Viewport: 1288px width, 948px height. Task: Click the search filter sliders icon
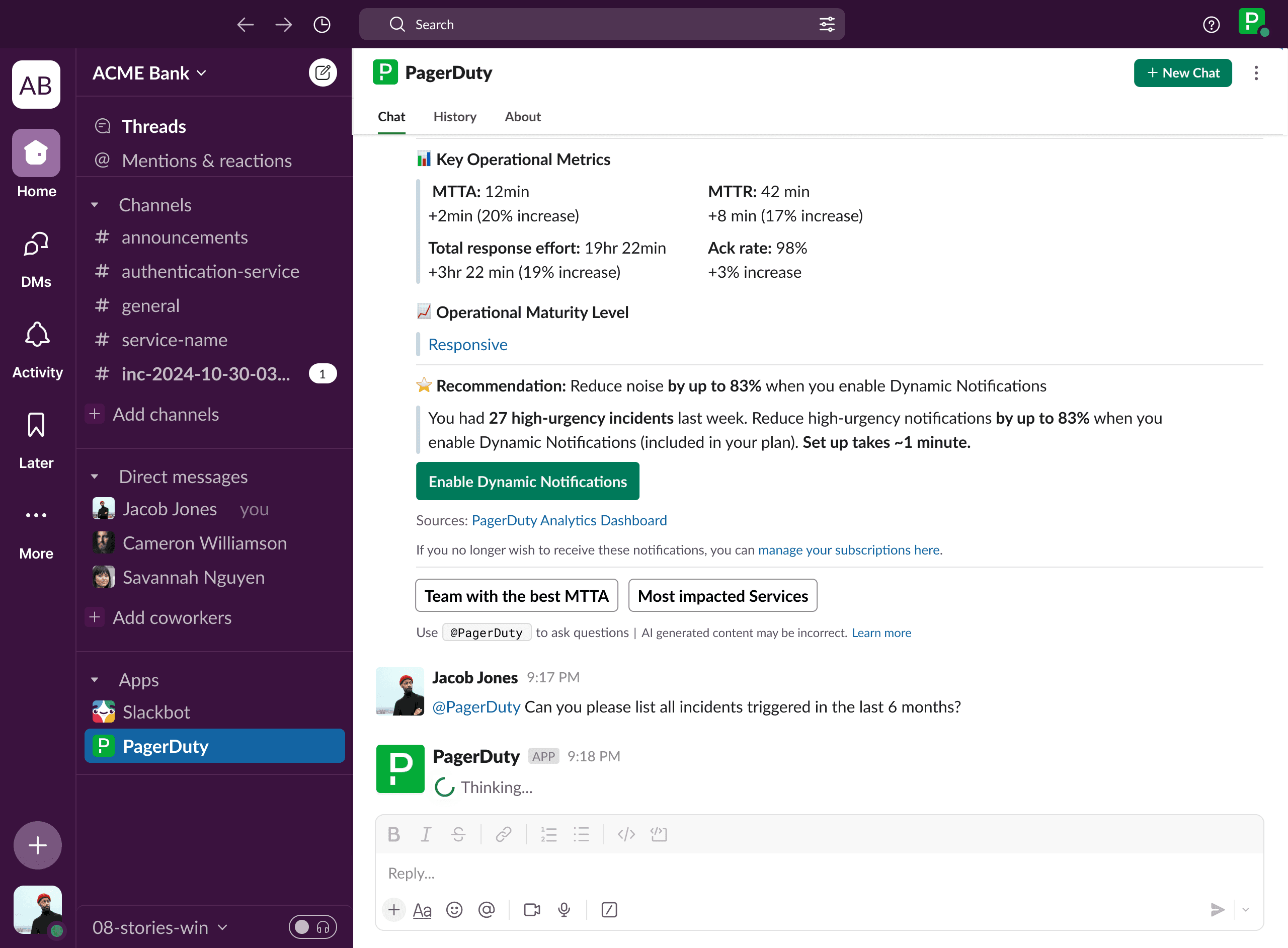pos(827,25)
